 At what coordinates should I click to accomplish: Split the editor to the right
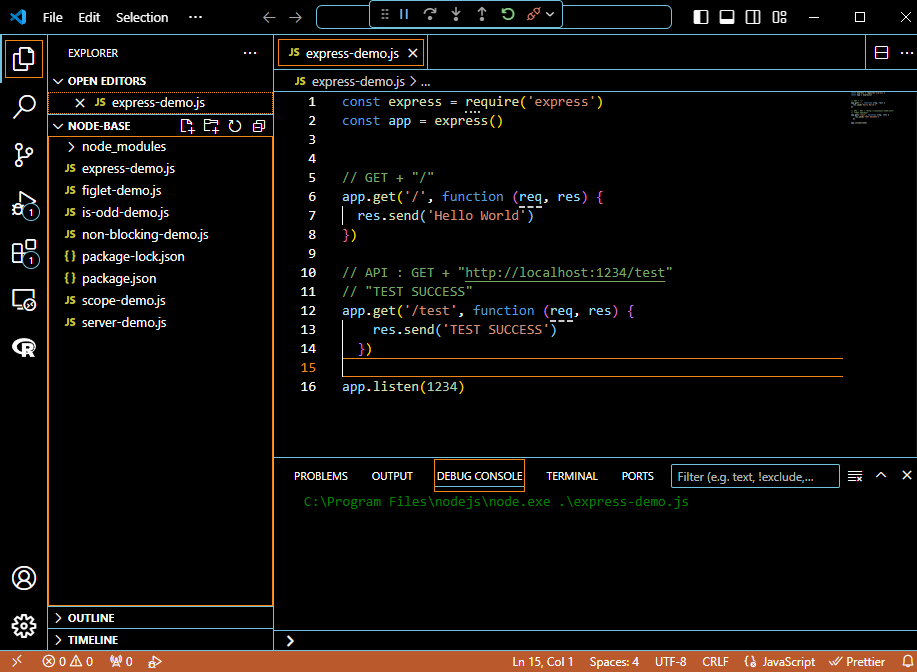click(x=881, y=53)
